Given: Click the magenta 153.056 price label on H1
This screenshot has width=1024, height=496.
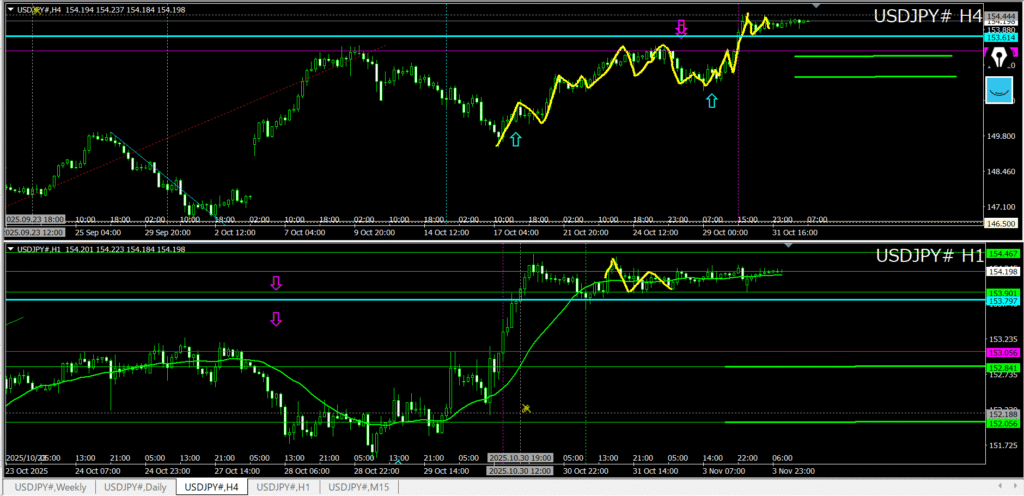Looking at the screenshot, I should (x=1001, y=353).
